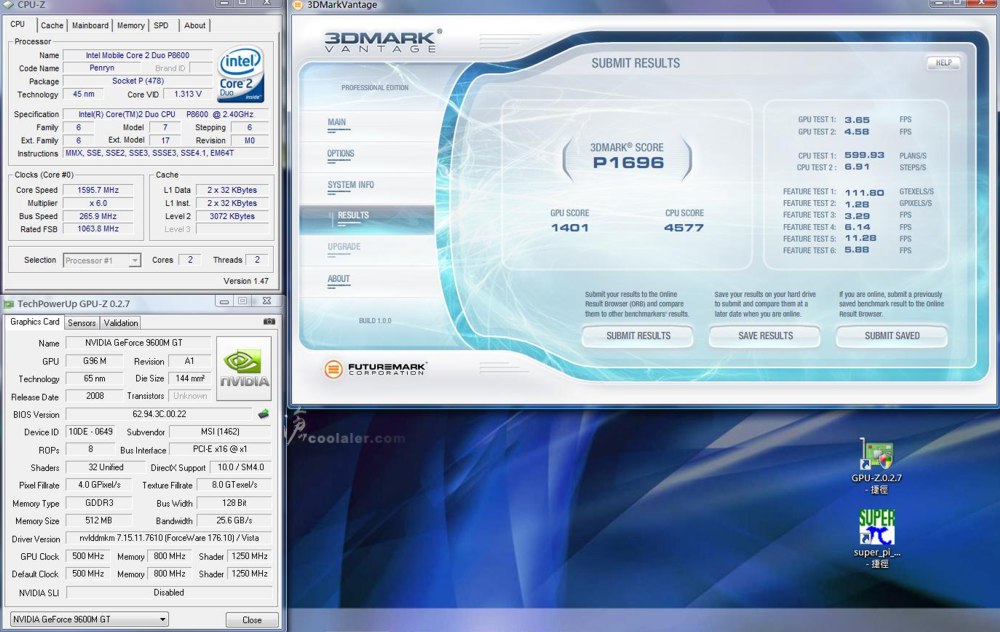The width and height of the screenshot is (1000, 632).
Task: Click the Memory Type value GDDR3
Action: pos(99,503)
